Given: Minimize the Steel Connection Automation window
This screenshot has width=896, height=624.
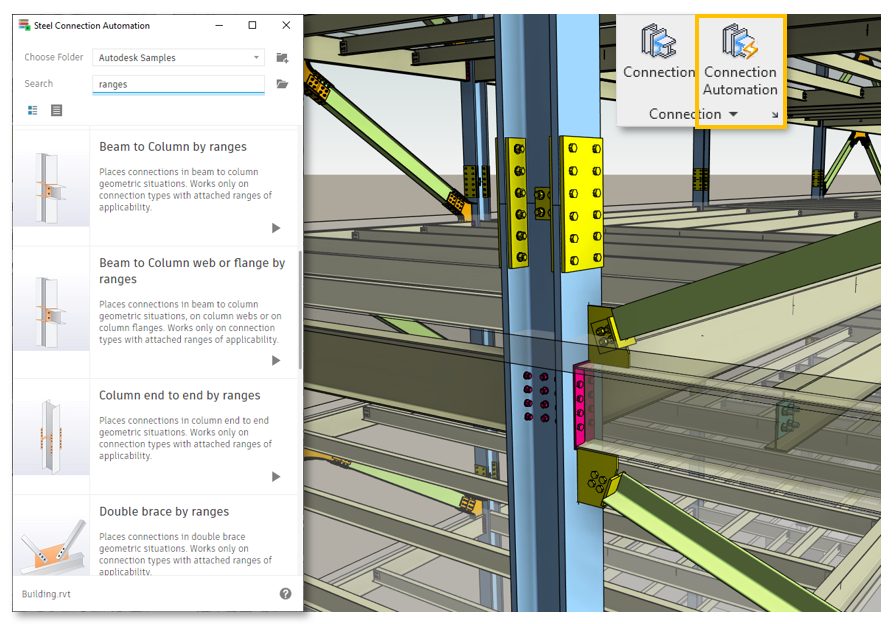Looking at the screenshot, I should 219,25.
